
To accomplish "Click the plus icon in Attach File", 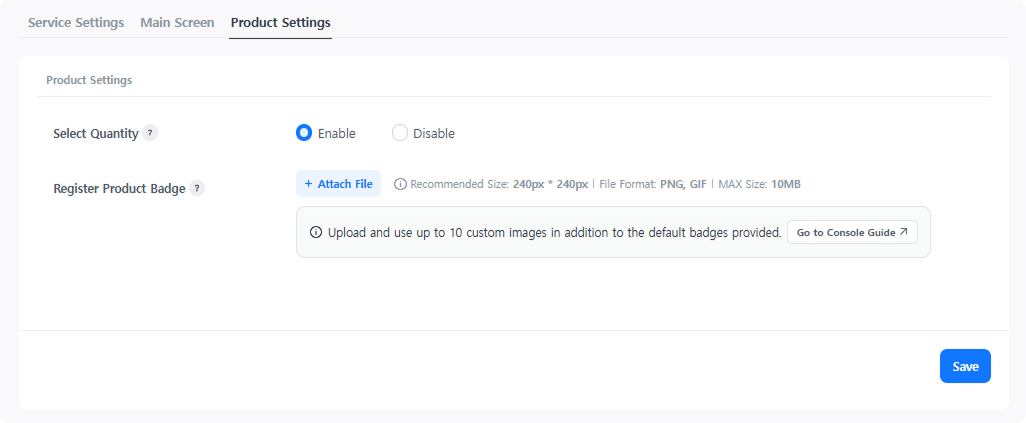I will (x=309, y=184).
